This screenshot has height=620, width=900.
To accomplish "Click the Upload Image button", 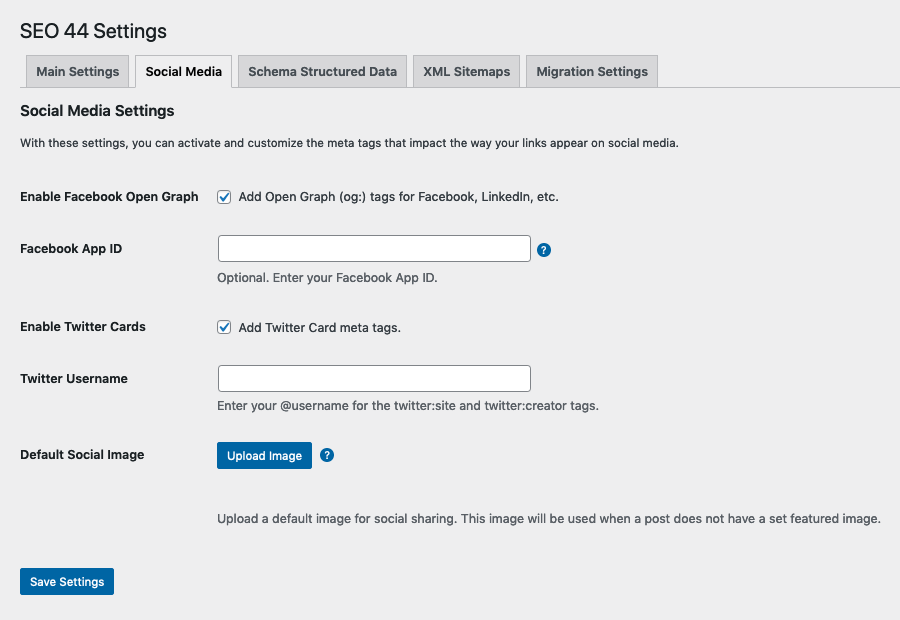I will [x=264, y=455].
